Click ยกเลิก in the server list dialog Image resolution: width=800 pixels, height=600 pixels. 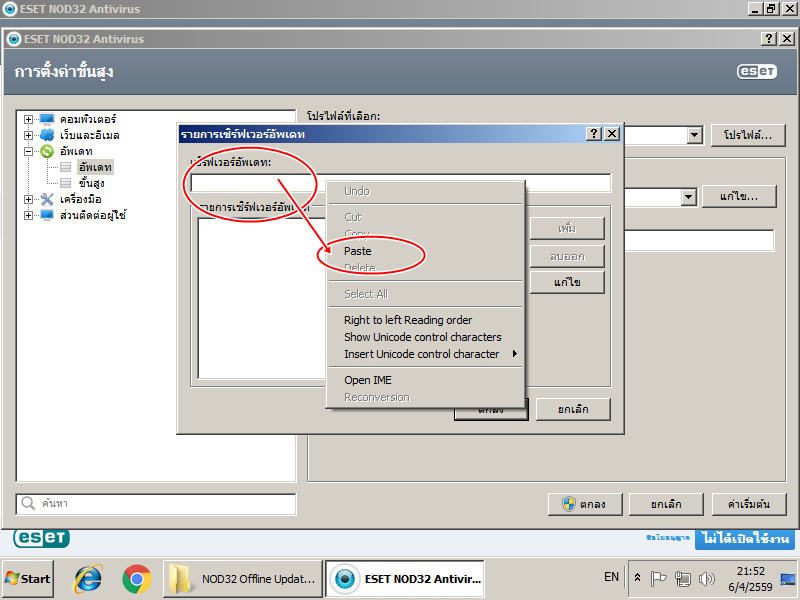pyautogui.click(x=573, y=409)
